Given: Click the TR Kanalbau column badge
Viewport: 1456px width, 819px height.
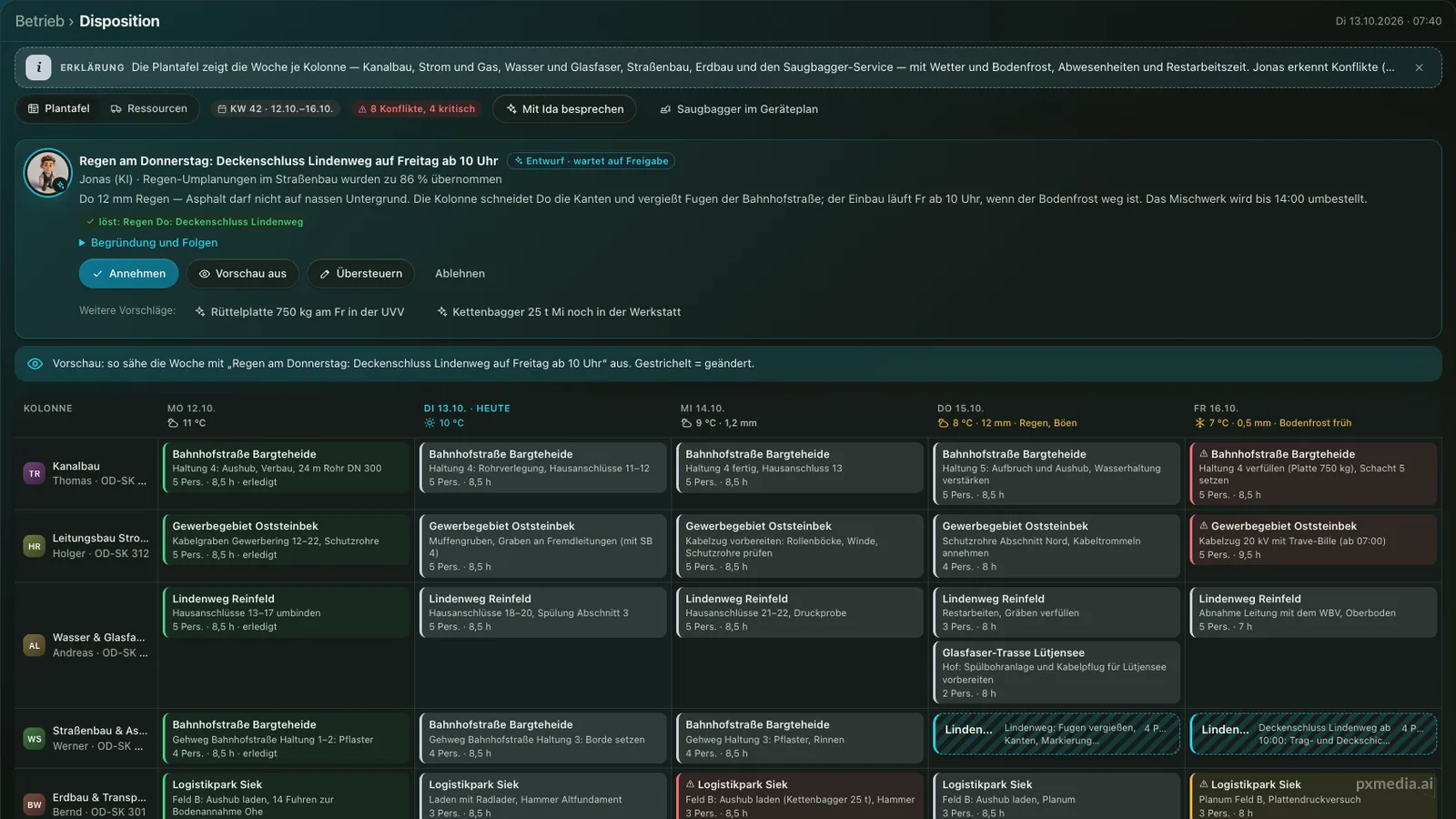Looking at the screenshot, I should click(35, 473).
